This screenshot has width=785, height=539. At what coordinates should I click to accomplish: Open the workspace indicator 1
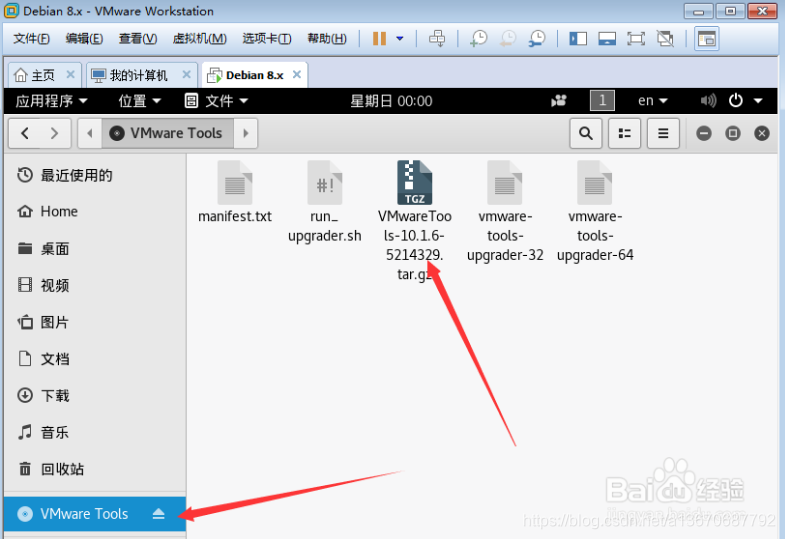coord(602,101)
